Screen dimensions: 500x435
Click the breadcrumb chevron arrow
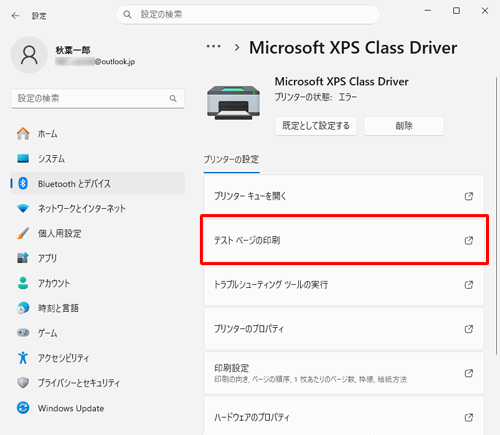point(237,47)
